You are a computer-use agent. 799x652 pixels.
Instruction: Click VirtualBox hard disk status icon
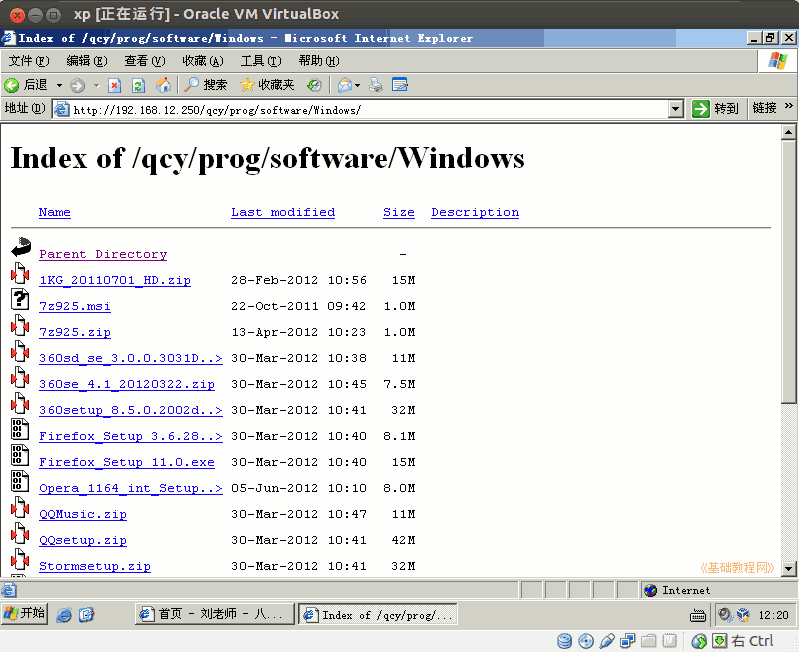[564, 641]
